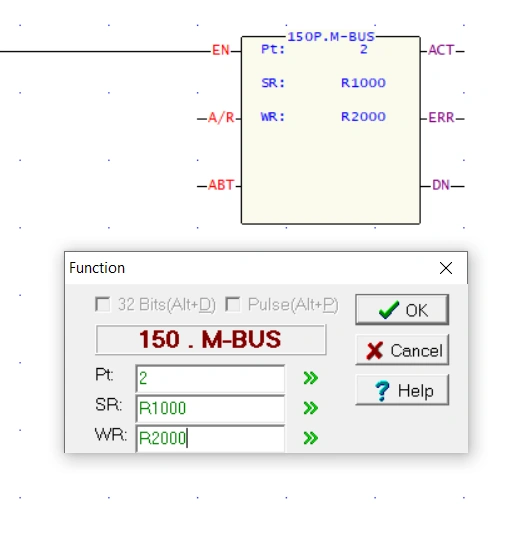Image resolution: width=524 pixels, height=551 pixels.
Task: Open Help for the M-BUS function
Action: tap(402, 390)
